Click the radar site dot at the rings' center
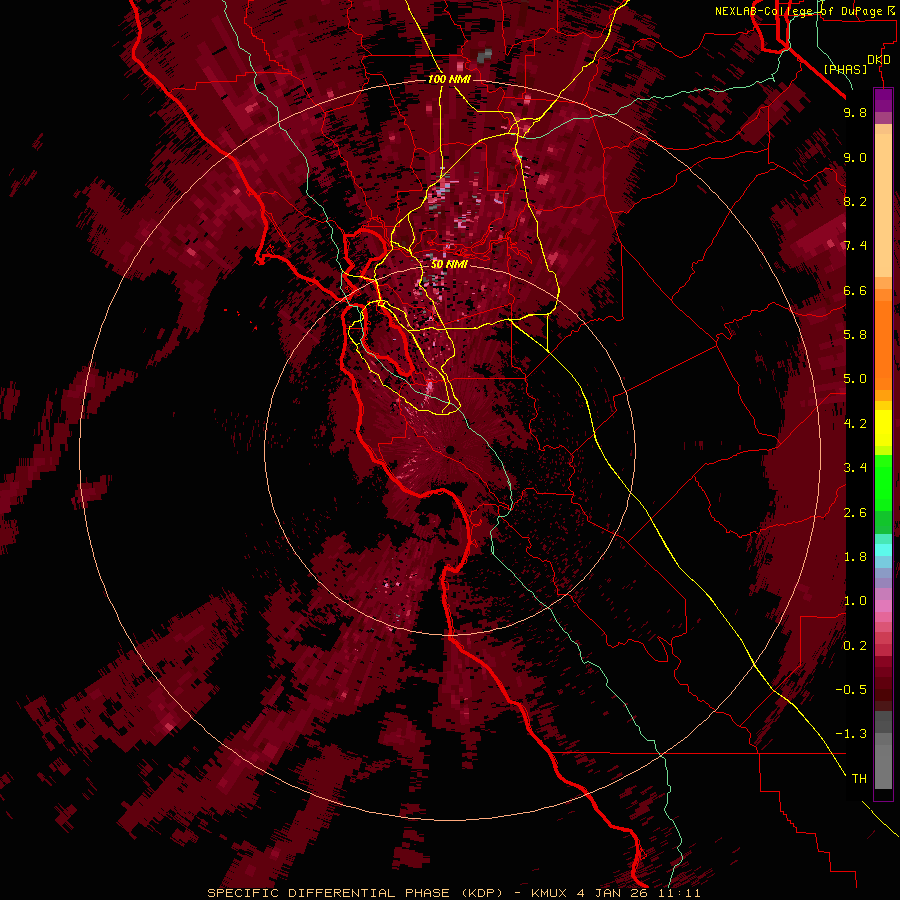 [x=451, y=449]
